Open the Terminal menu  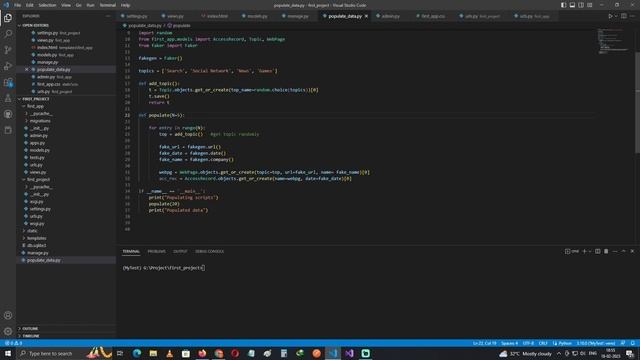[108, 5]
